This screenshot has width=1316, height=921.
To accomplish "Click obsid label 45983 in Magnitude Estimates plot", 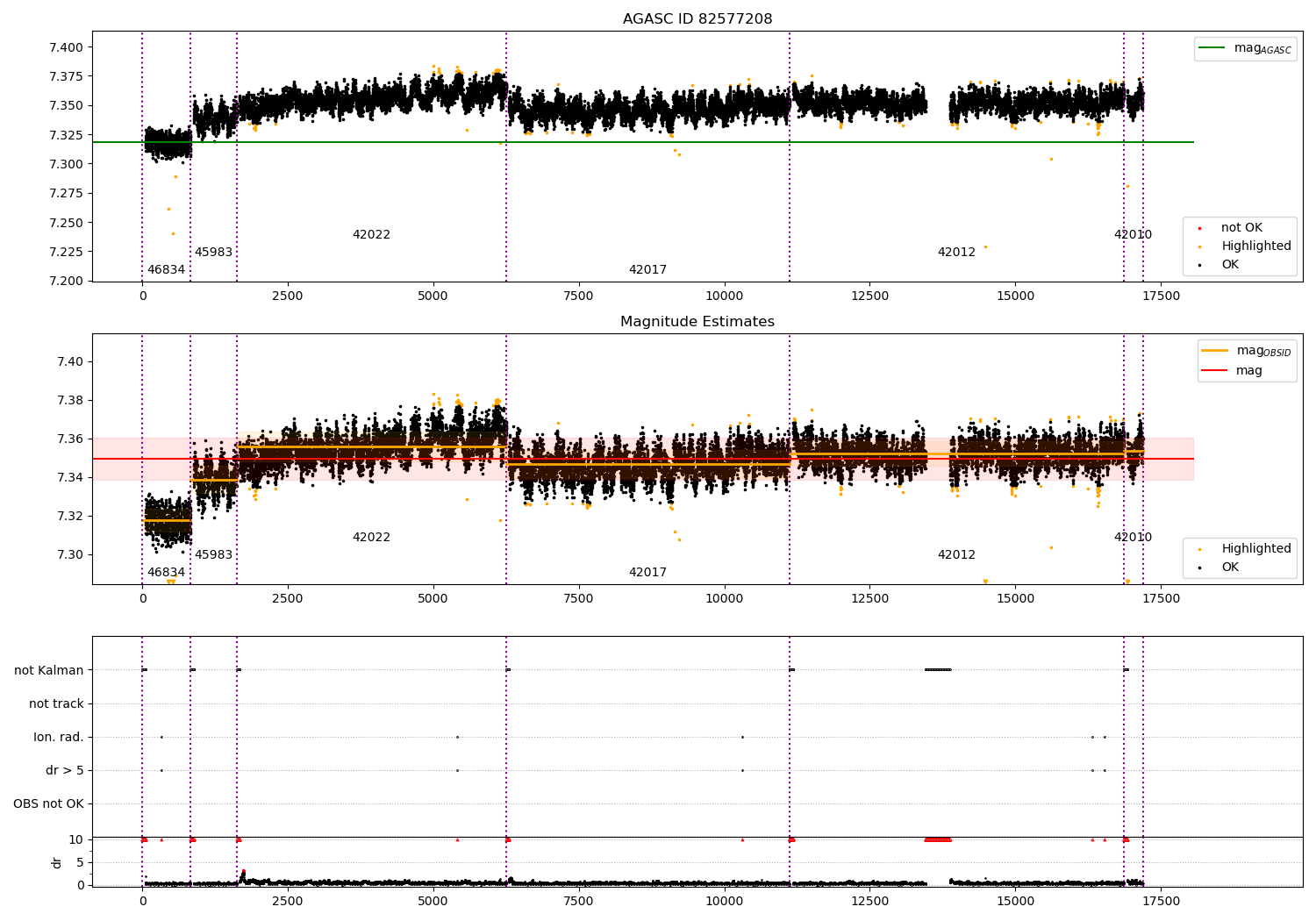I will (213, 555).
